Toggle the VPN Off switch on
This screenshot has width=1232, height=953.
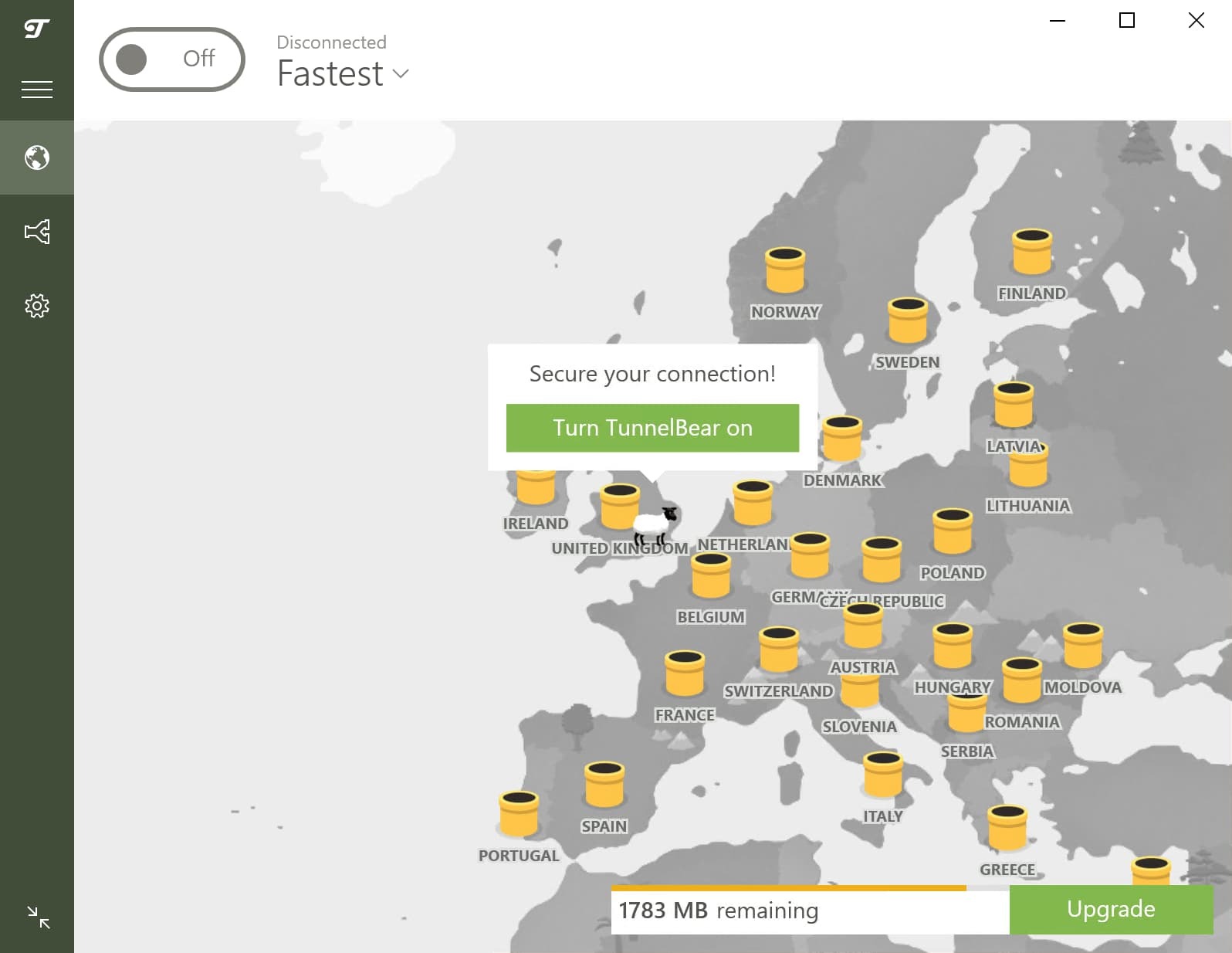click(172, 59)
